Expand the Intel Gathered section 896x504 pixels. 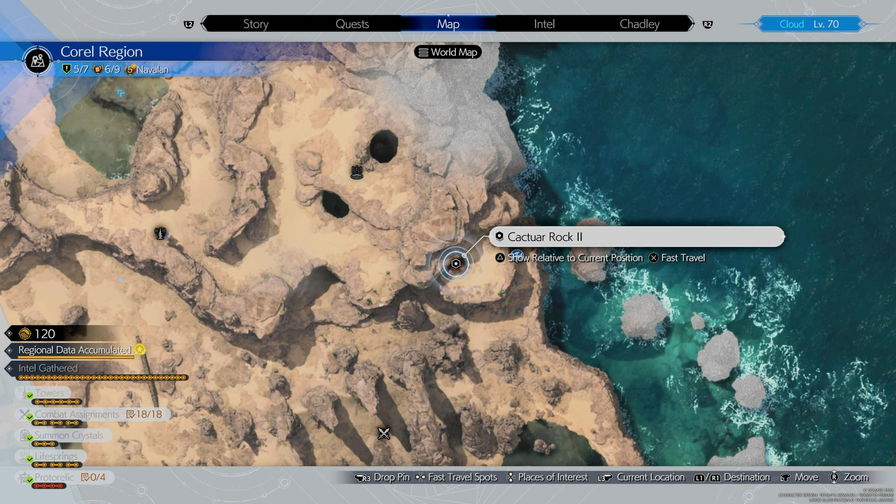48,368
